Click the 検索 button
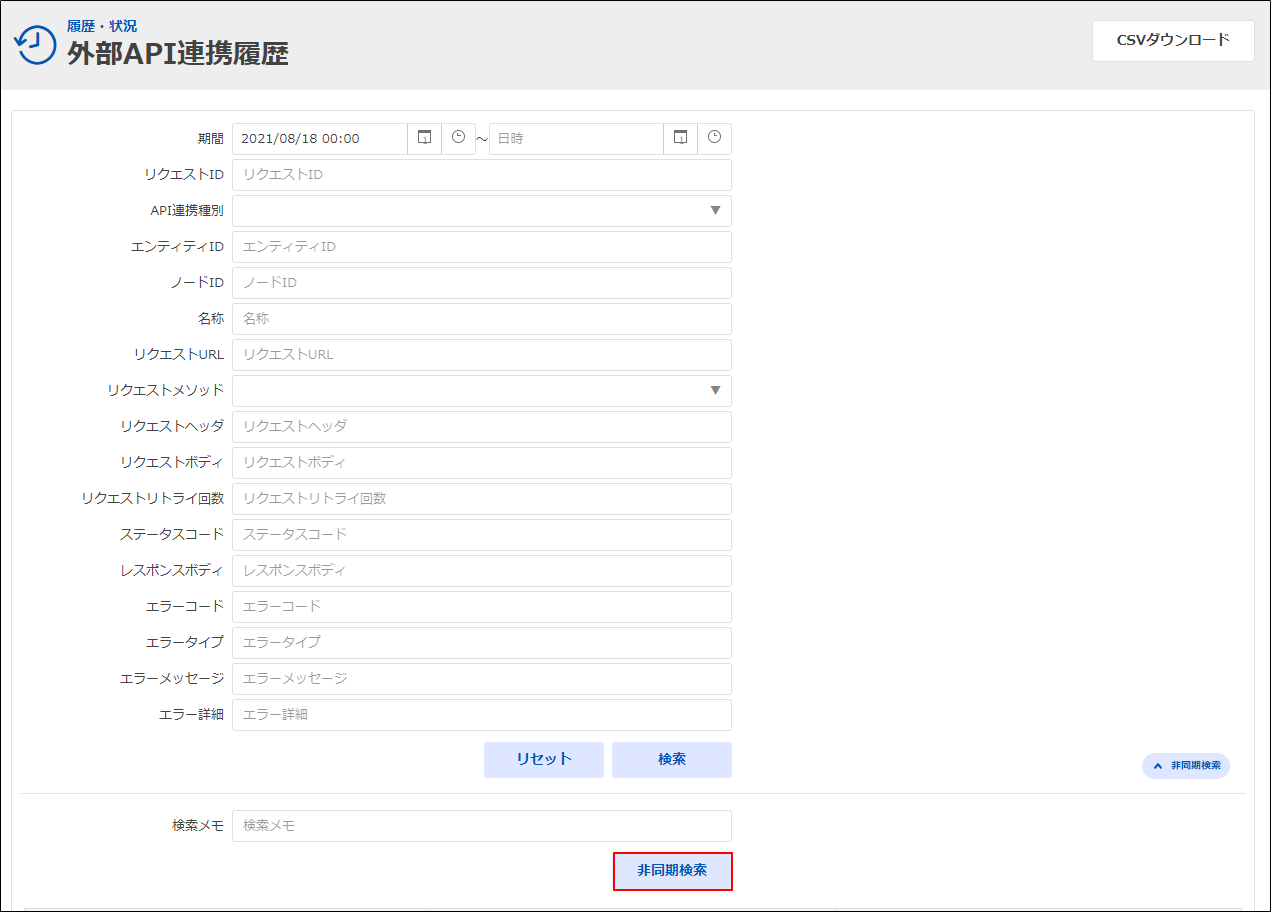This screenshot has width=1271, height=912. click(672, 760)
